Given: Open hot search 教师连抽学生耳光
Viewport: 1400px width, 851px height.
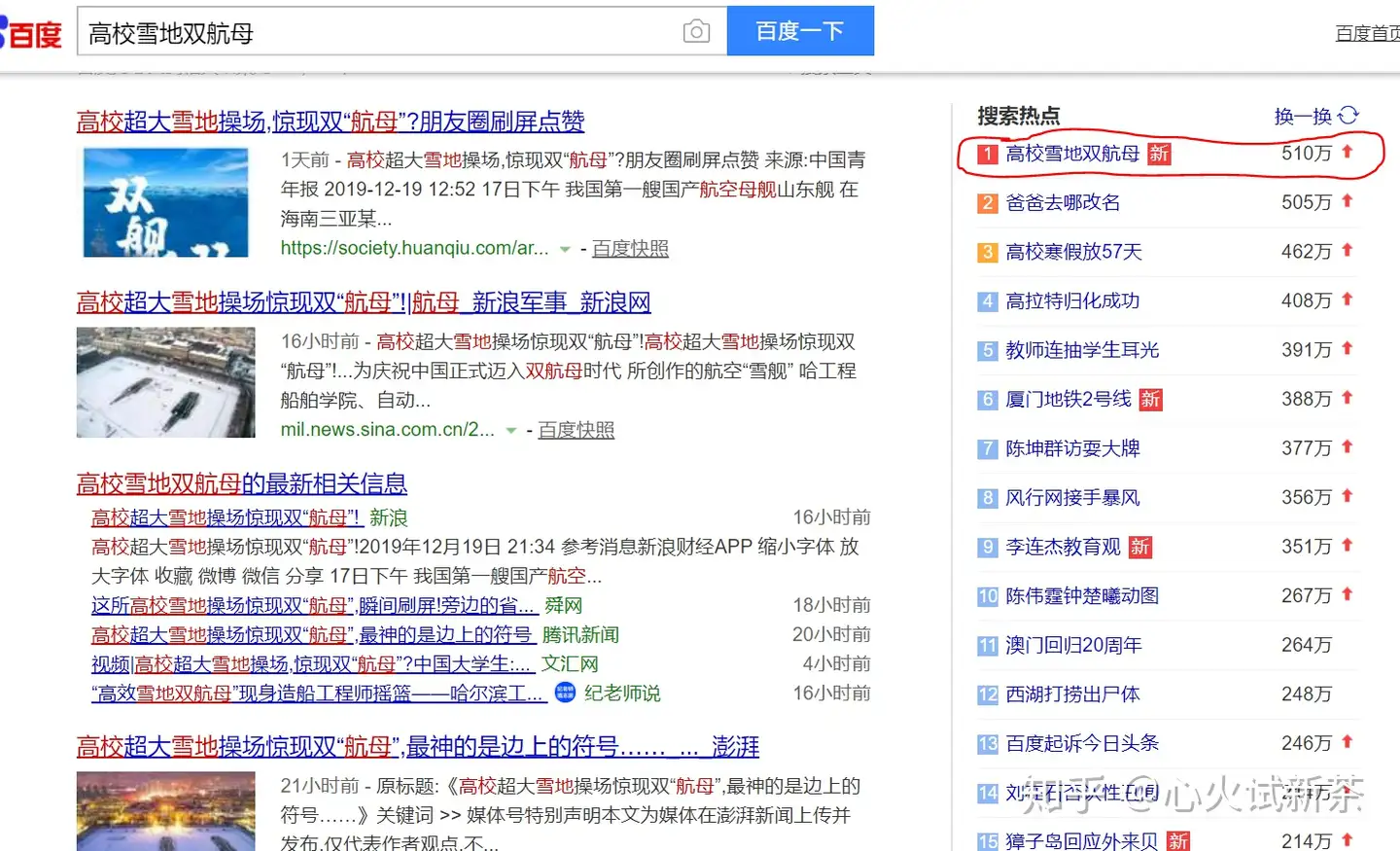Looking at the screenshot, I should click(x=1082, y=350).
